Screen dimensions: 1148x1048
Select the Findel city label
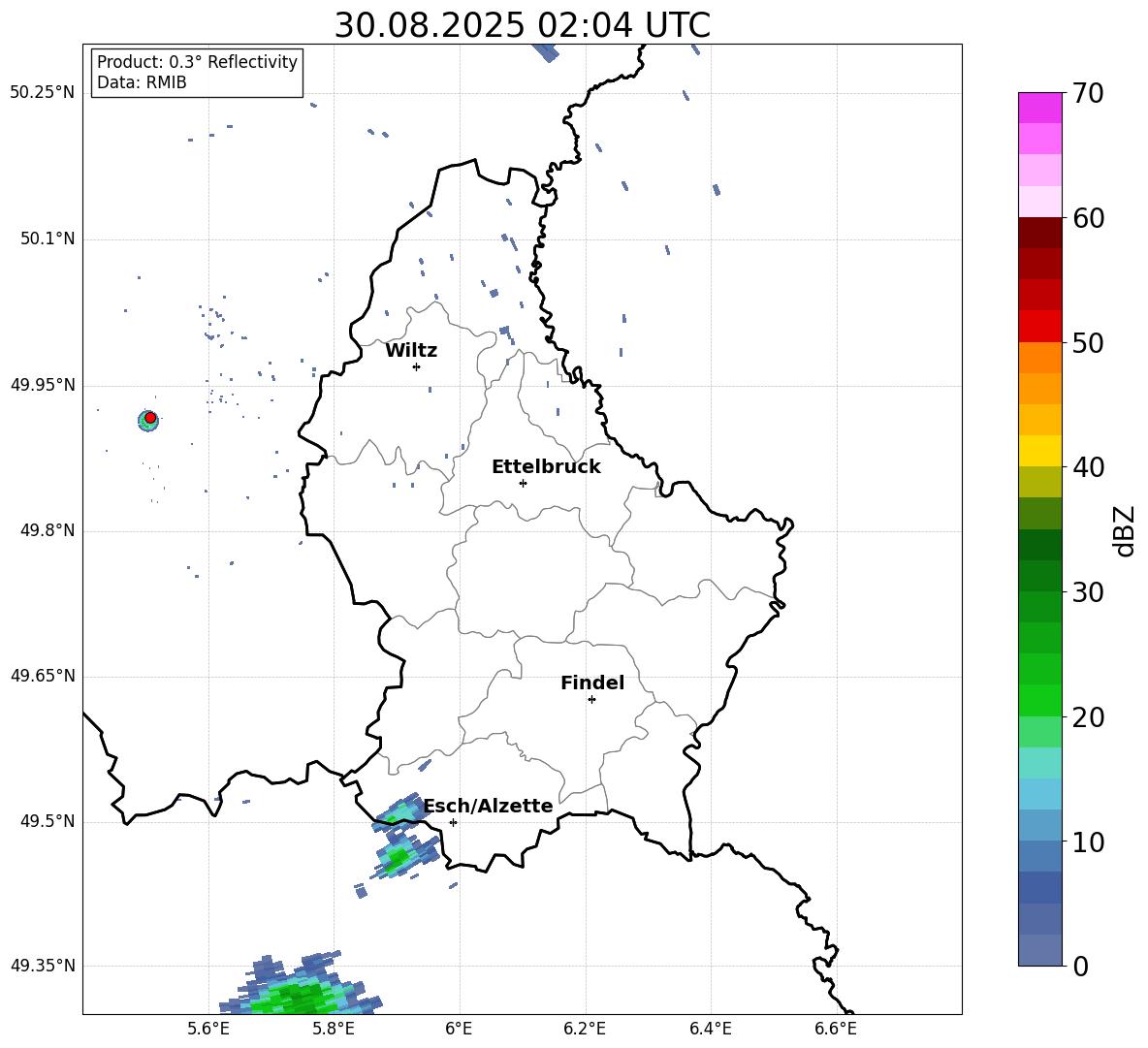click(x=592, y=683)
